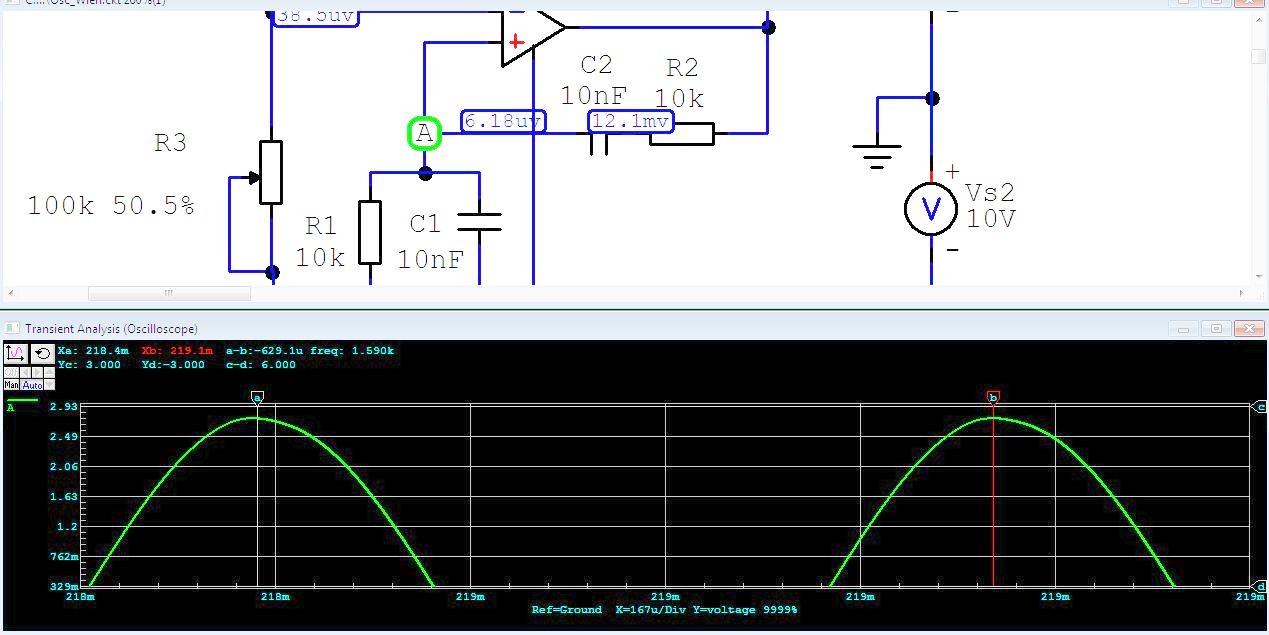The width and height of the screenshot is (1269, 635).
Task: Click the R3 component label
Action: [x=170, y=143]
